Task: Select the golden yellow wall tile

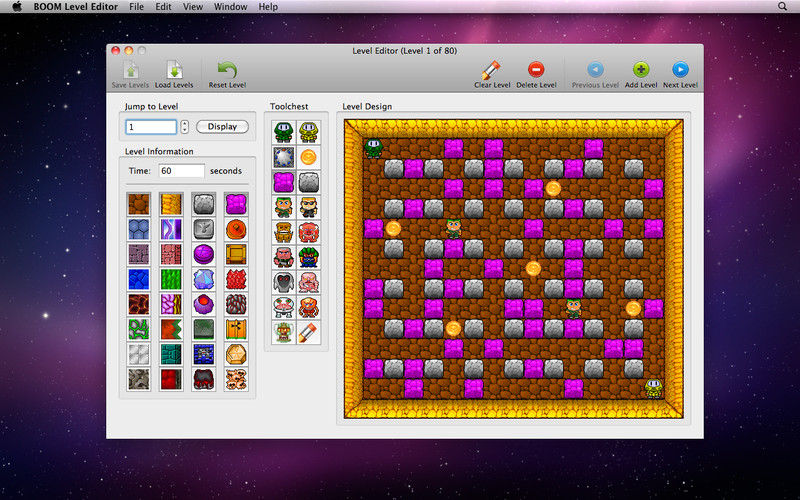Action: coord(171,204)
